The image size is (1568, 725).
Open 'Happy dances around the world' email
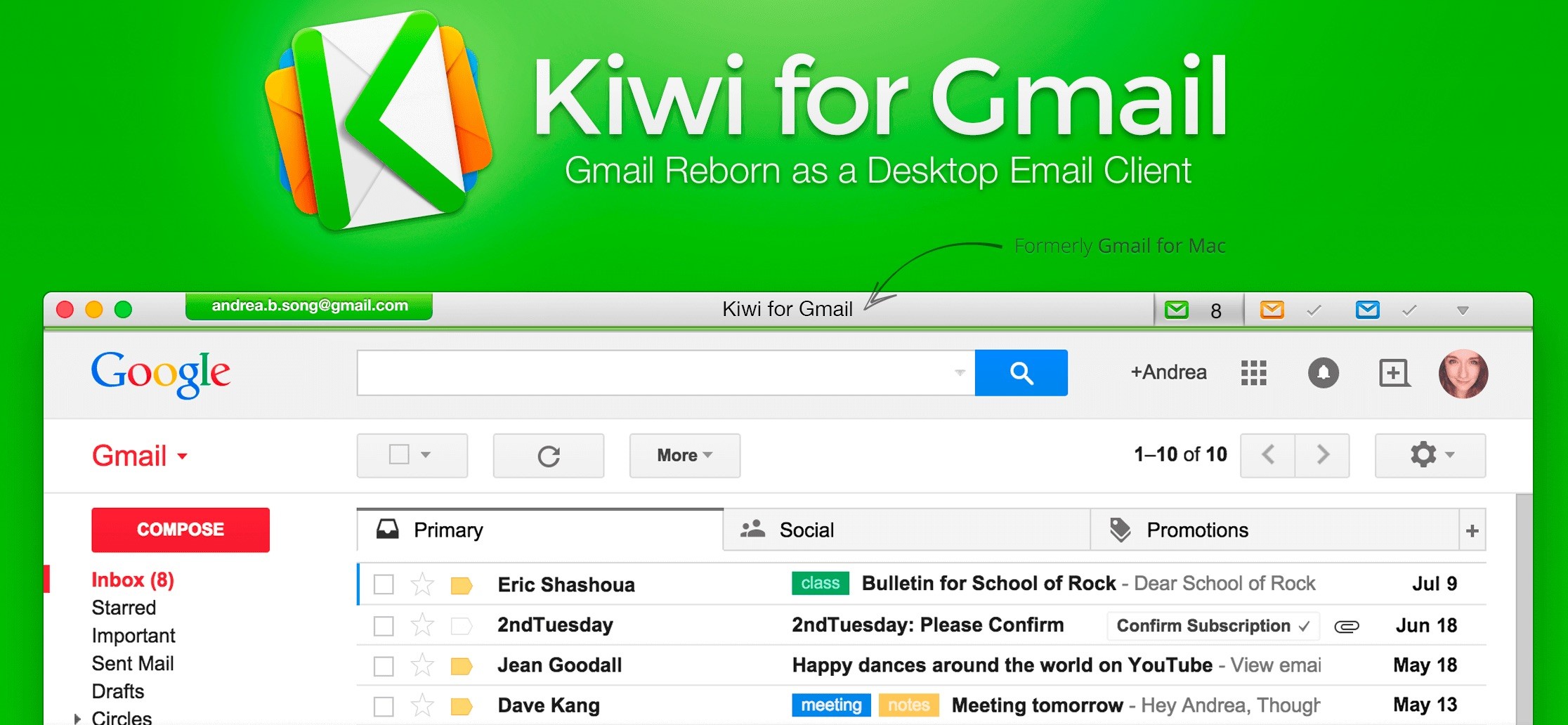pos(1002,665)
